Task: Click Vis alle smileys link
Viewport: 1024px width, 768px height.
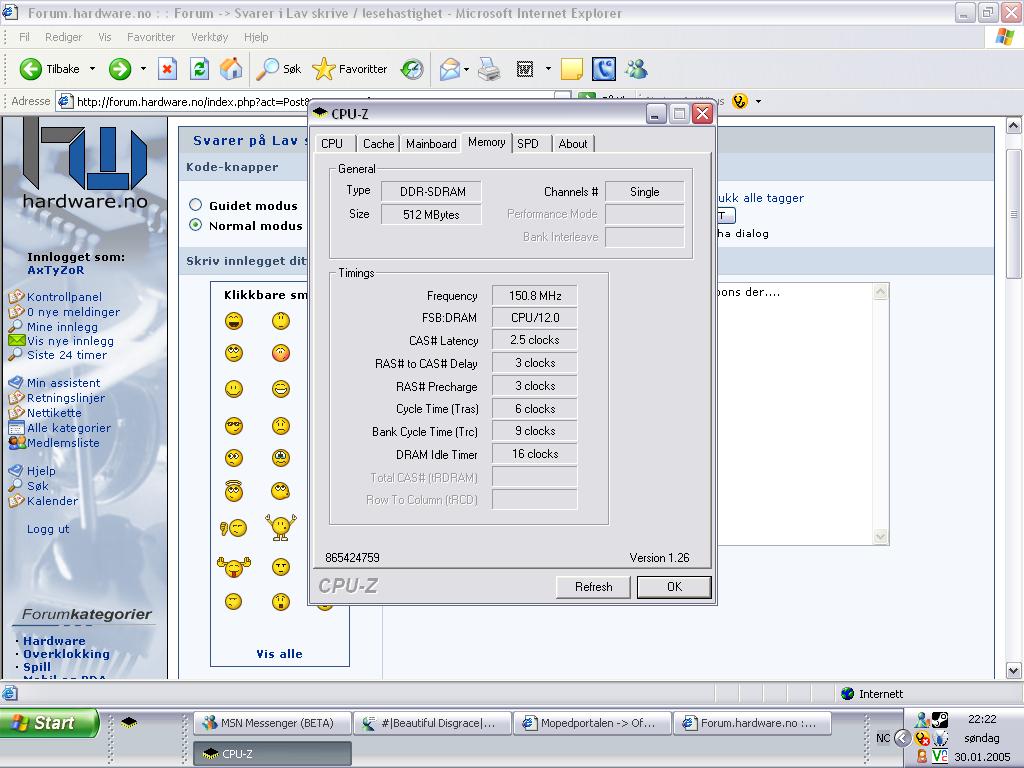Action: (x=279, y=654)
